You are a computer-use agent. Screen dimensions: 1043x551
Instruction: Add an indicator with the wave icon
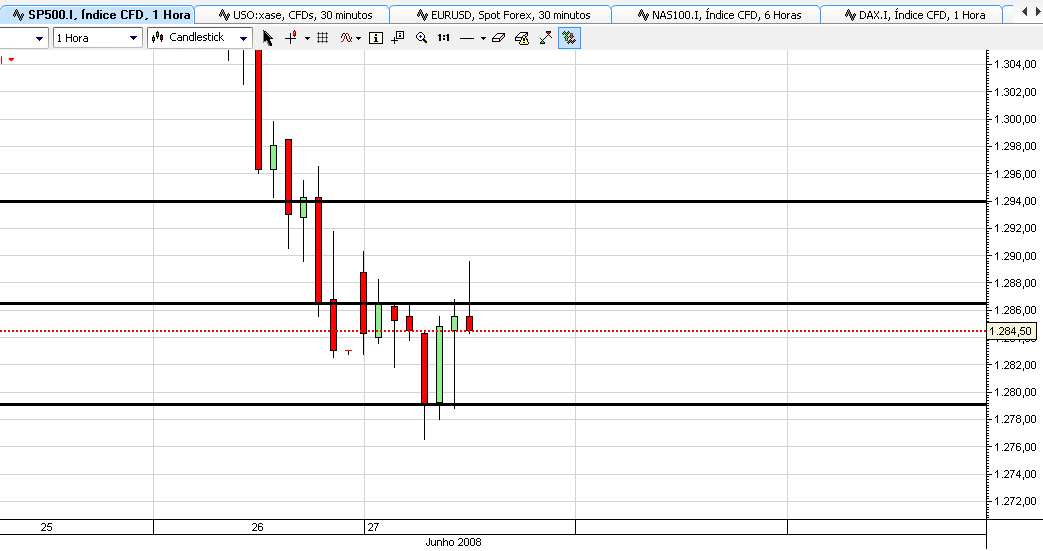[346, 38]
